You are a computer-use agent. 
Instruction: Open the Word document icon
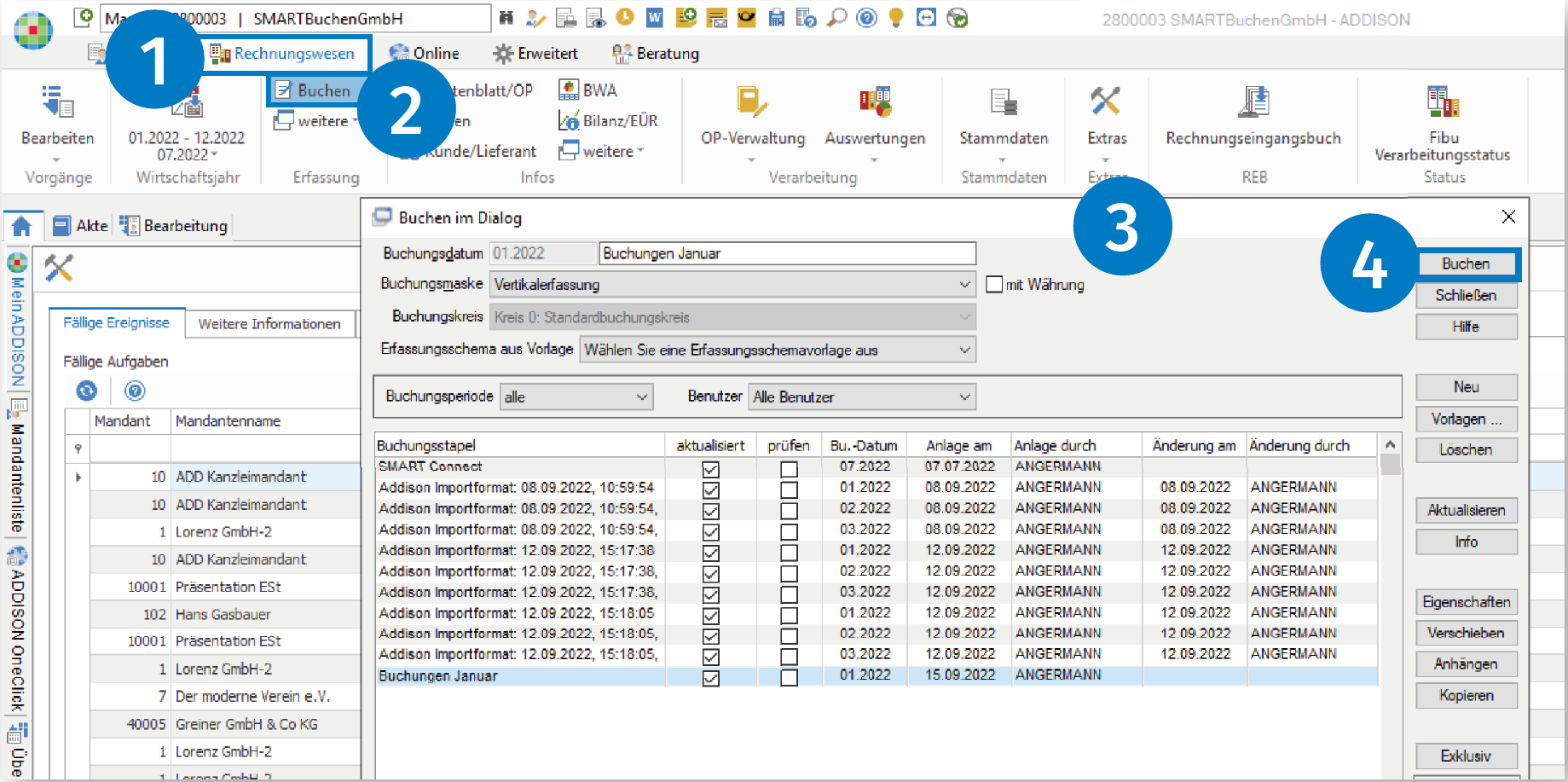pyautogui.click(x=655, y=18)
